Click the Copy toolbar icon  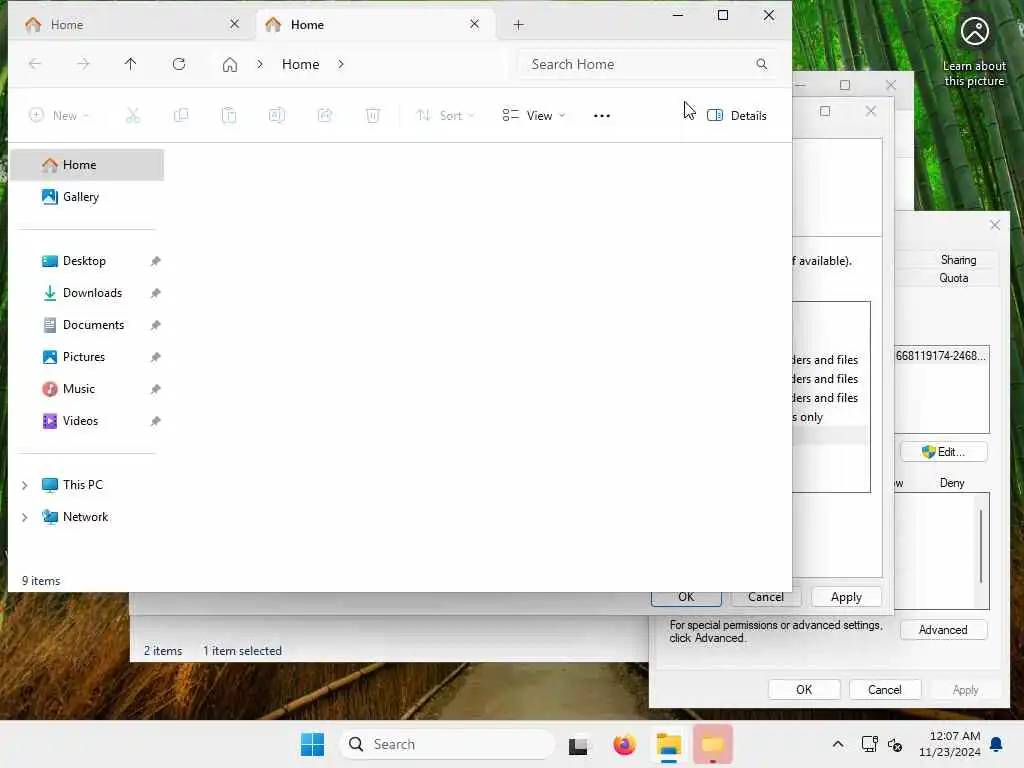coord(181,116)
